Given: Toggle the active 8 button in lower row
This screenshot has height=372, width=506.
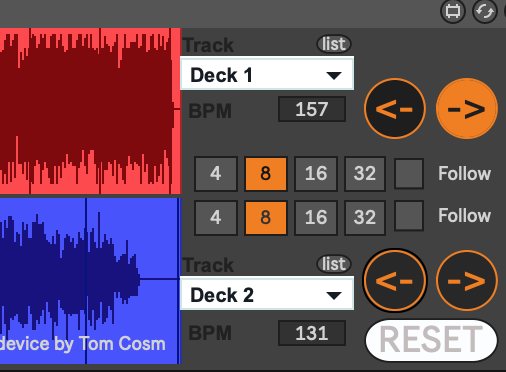Looking at the screenshot, I should (266, 218).
